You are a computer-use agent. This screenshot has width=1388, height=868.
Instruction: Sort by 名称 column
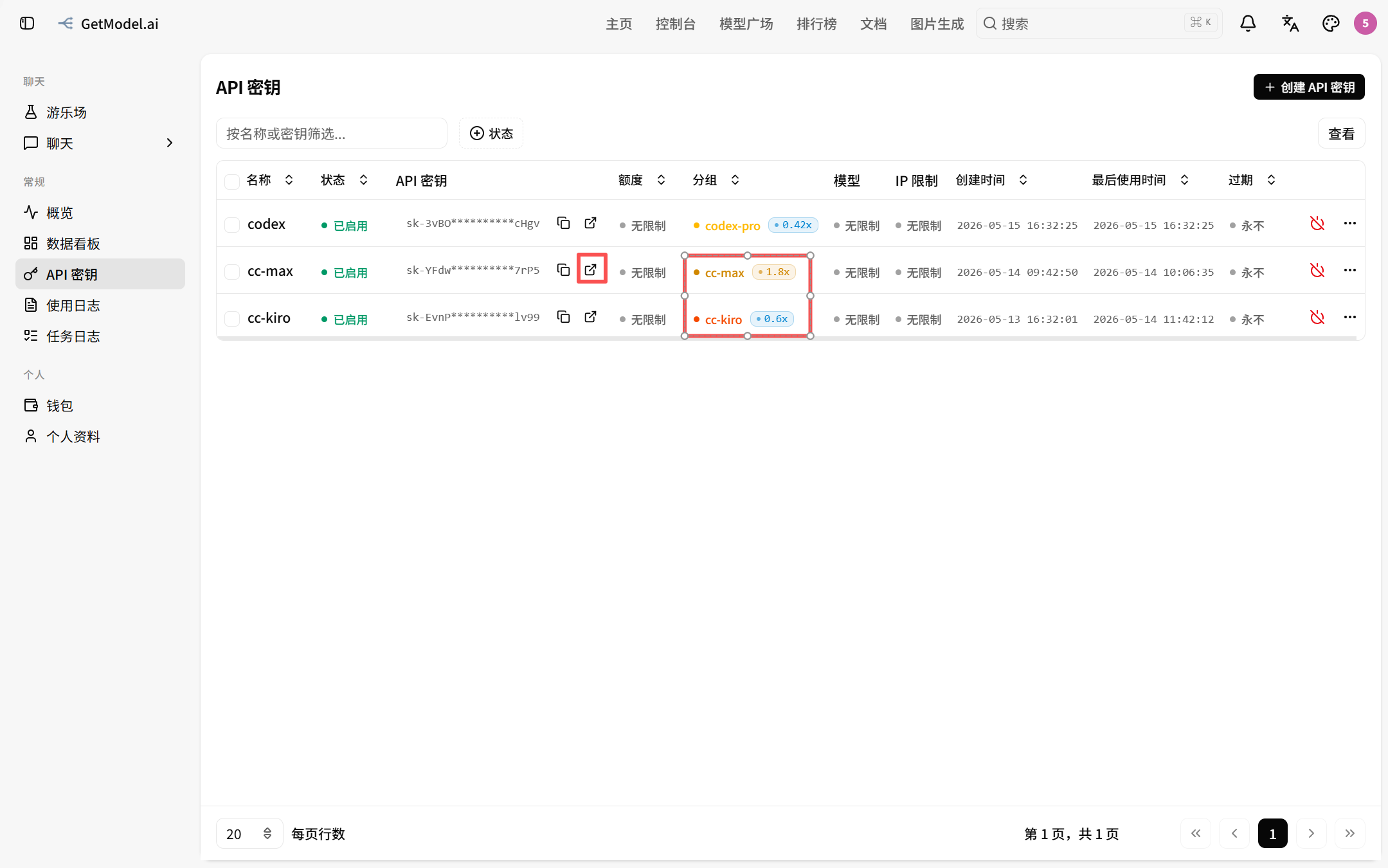[270, 180]
